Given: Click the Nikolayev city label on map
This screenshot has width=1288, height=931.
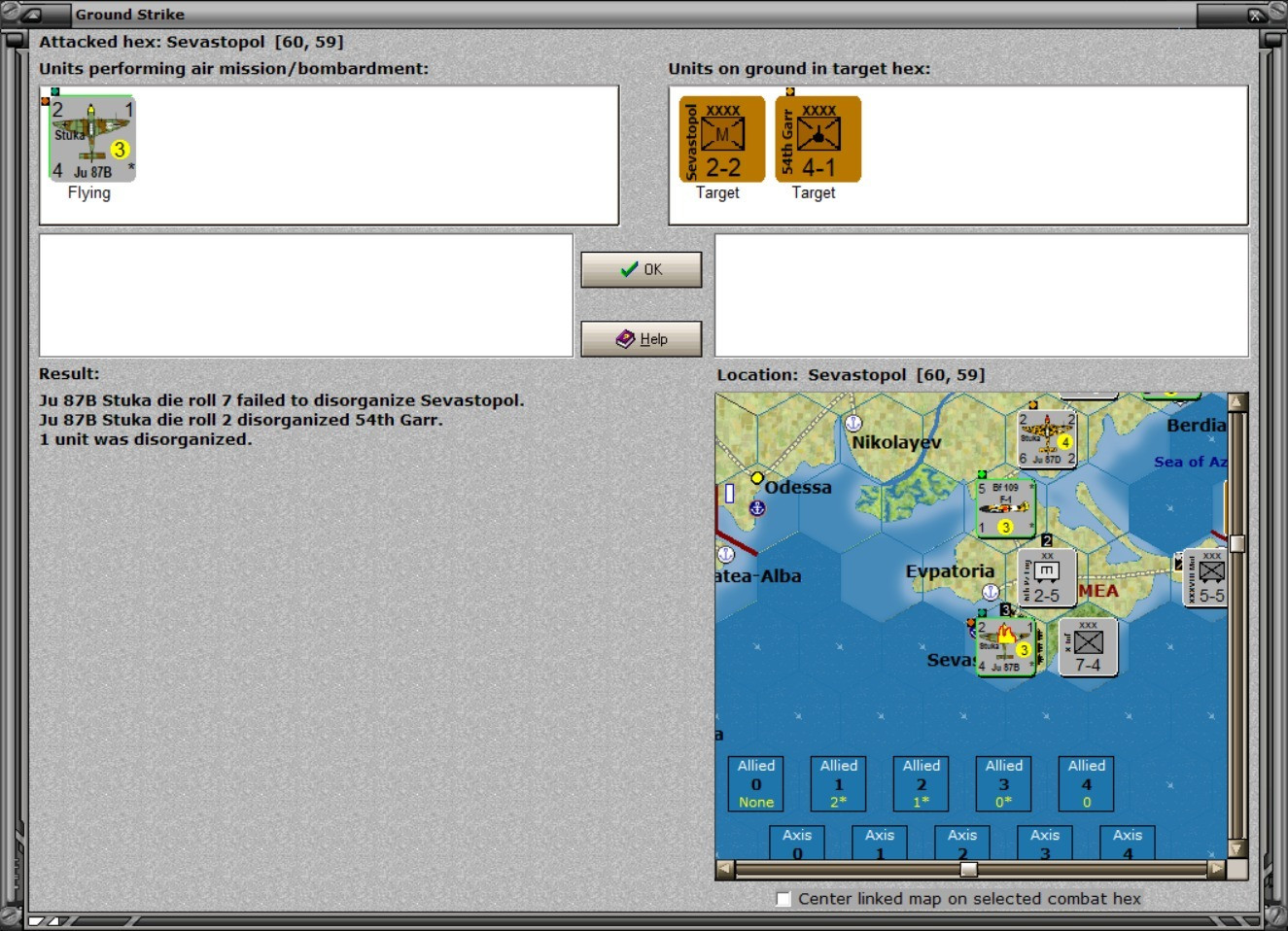Looking at the screenshot, I should tap(896, 442).
